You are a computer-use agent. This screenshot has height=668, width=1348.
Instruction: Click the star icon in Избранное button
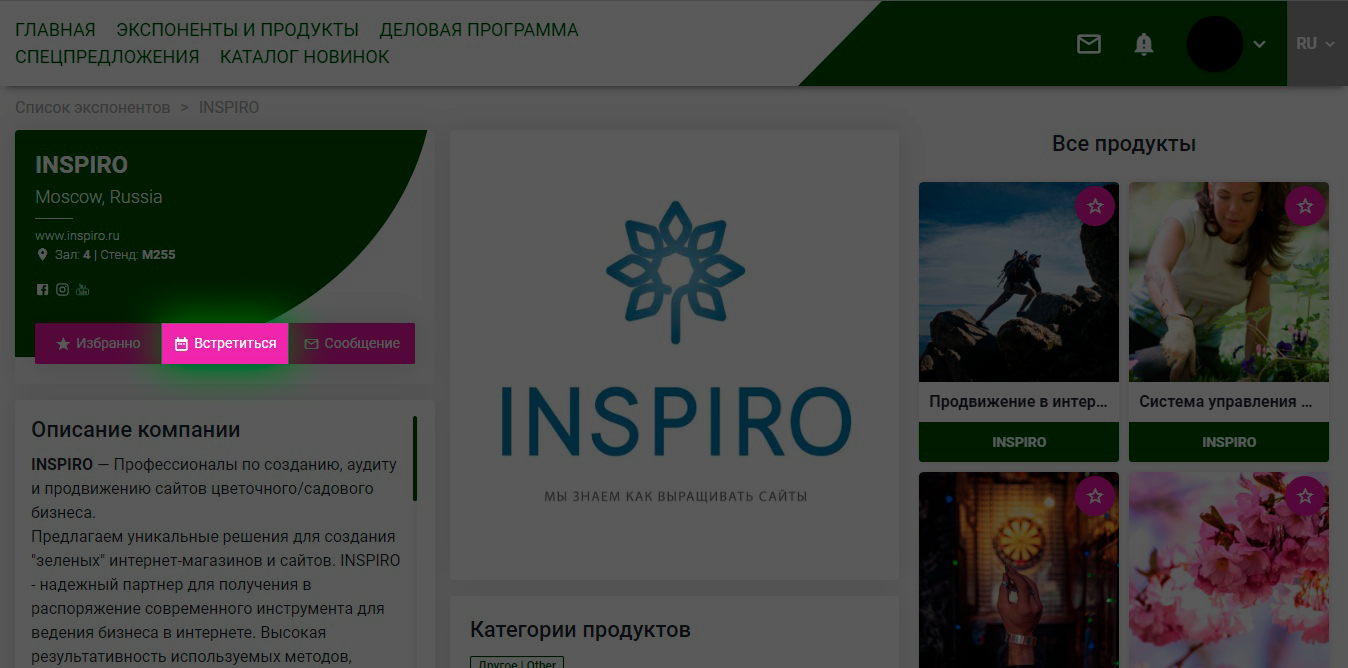click(63, 344)
